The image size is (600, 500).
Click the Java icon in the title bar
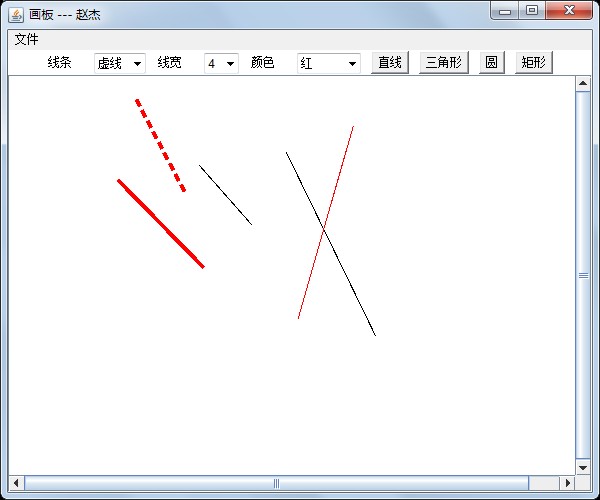(16, 15)
